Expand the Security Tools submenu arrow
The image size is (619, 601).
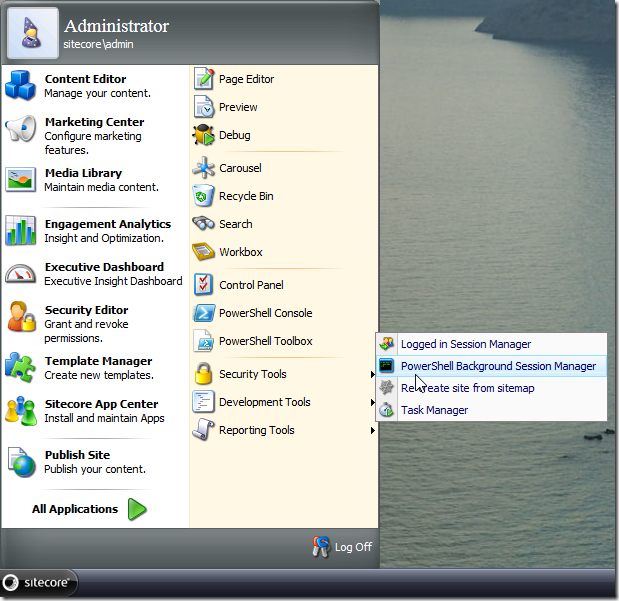tap(372, 375)
